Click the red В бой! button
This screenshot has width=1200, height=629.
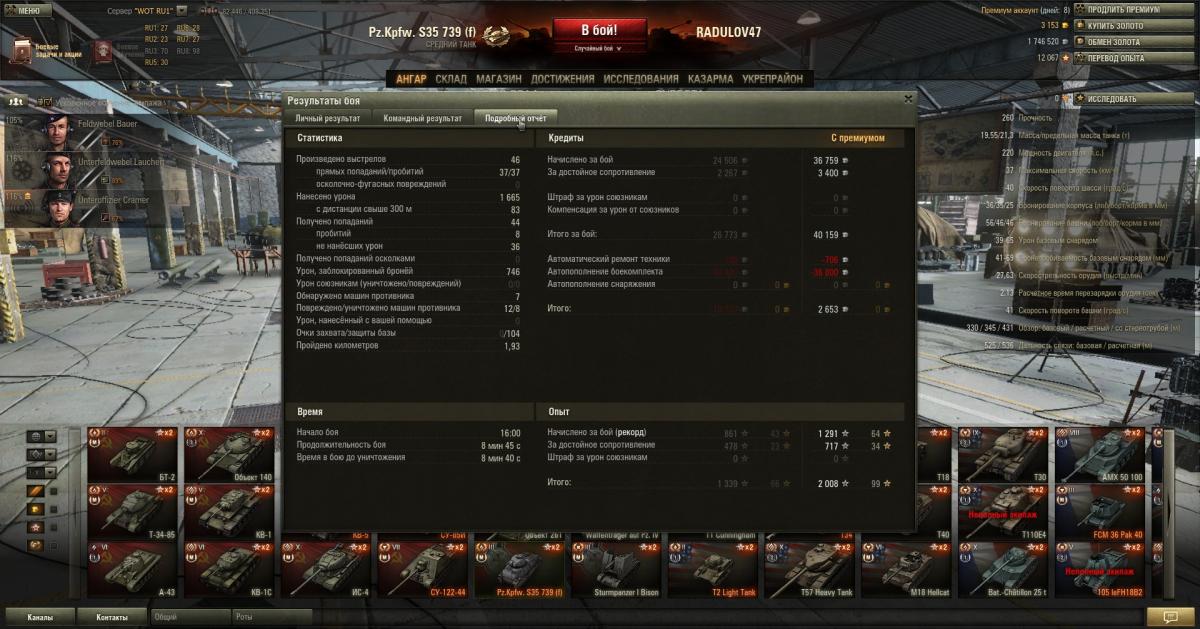pos(599,30)
